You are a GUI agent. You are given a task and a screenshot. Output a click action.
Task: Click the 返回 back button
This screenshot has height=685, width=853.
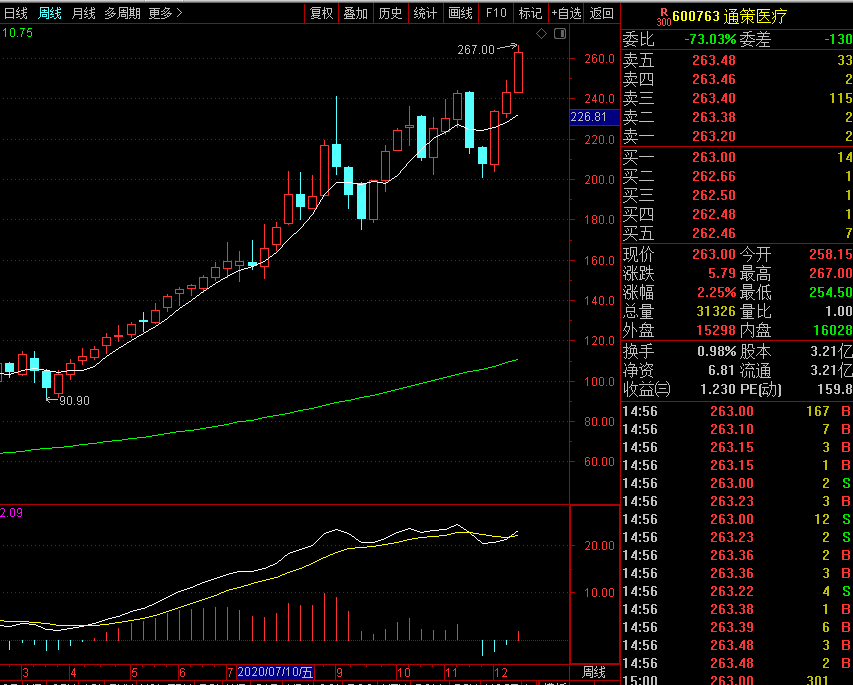pos(602,13)
